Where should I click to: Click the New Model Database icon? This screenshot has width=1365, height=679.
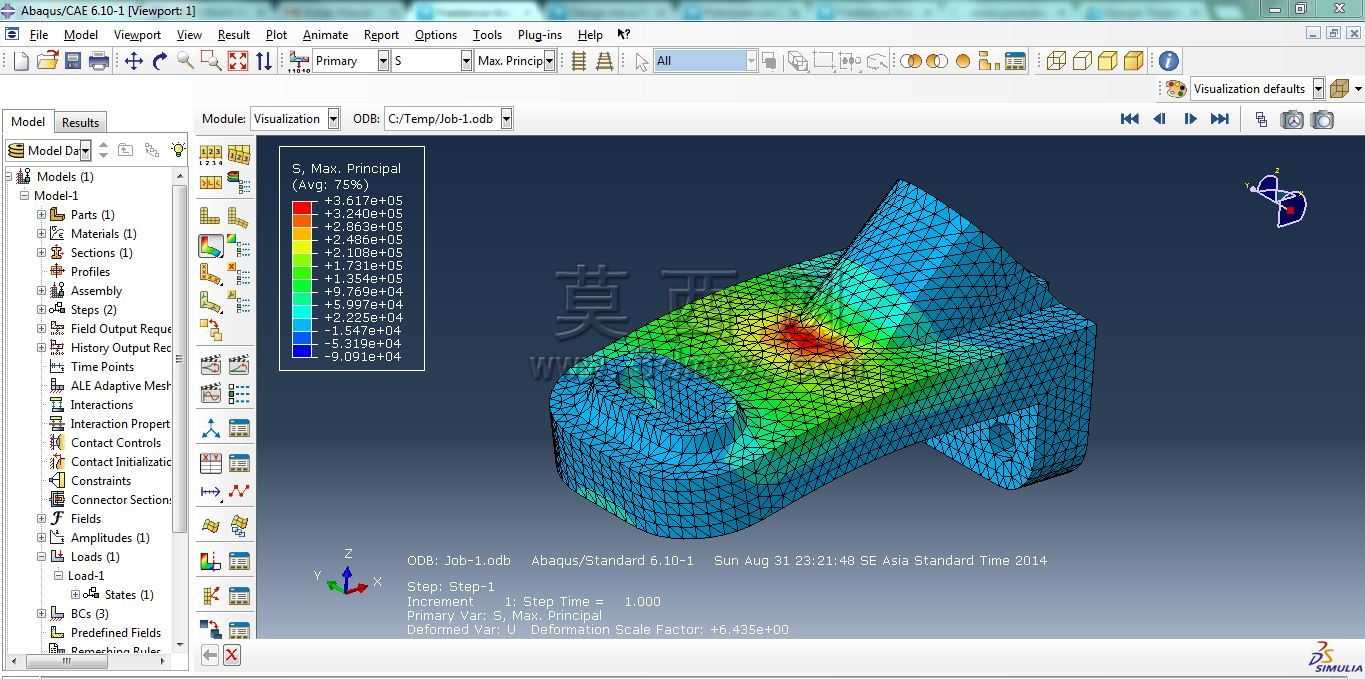(21, 61)
